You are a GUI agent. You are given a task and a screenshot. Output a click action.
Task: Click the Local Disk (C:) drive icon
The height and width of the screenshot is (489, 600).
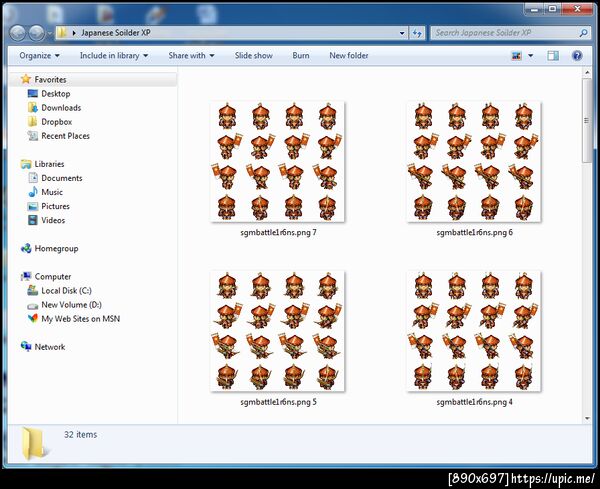click(x=33, y=290)
